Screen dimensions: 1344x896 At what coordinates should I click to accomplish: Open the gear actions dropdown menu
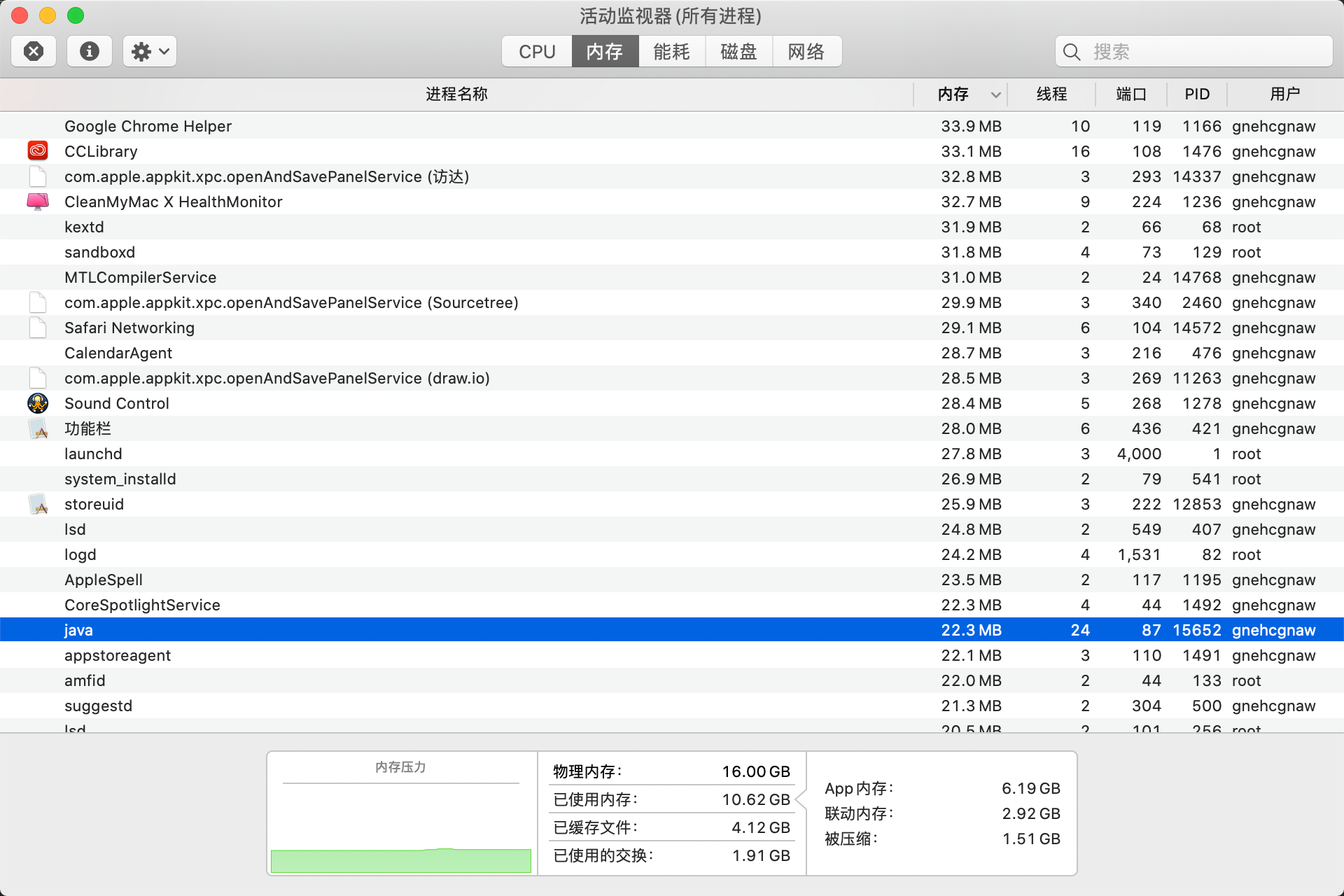pyautogui.click(x=150, y=51)
